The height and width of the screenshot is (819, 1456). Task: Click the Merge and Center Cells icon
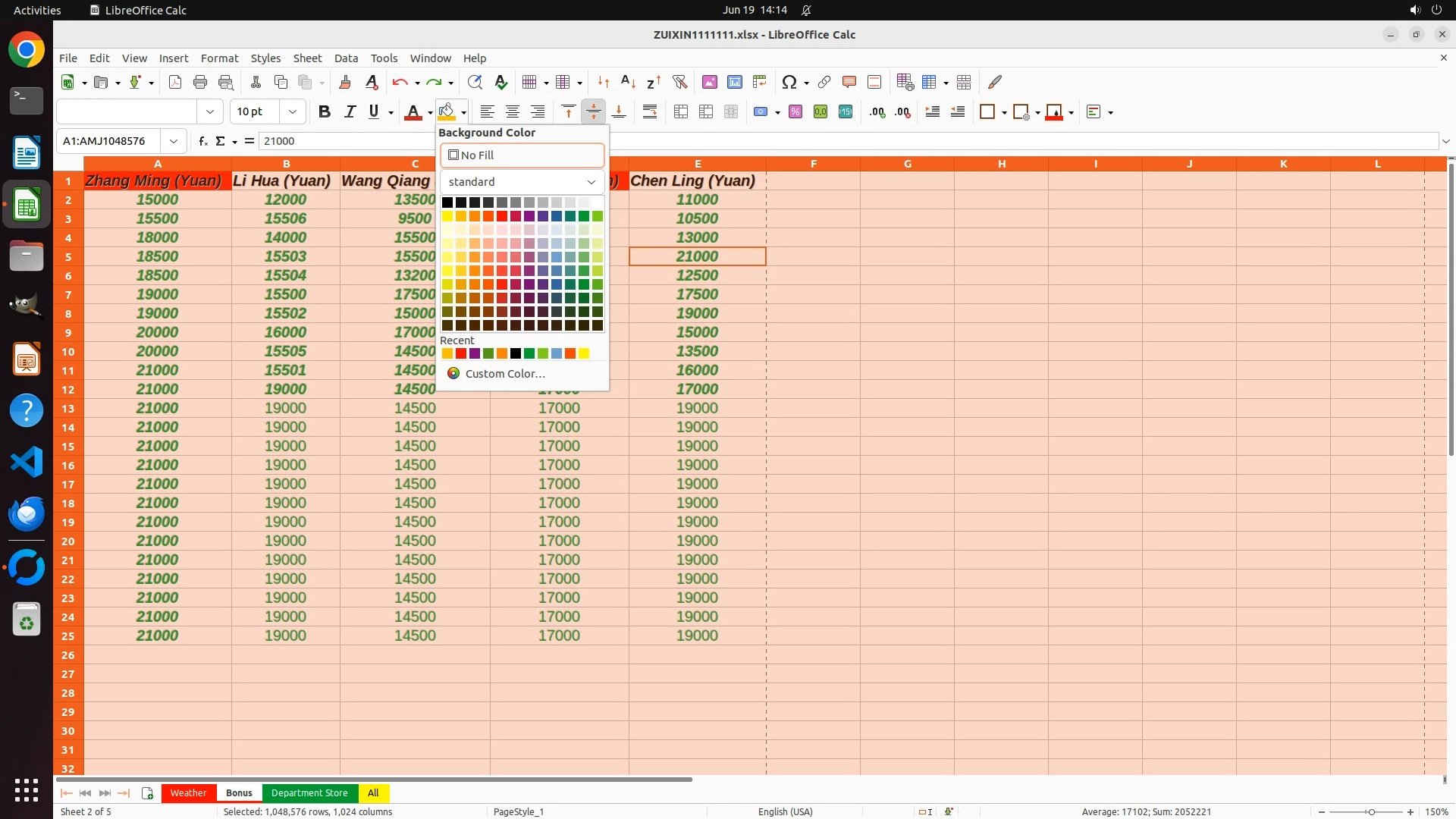coord(681,112)
